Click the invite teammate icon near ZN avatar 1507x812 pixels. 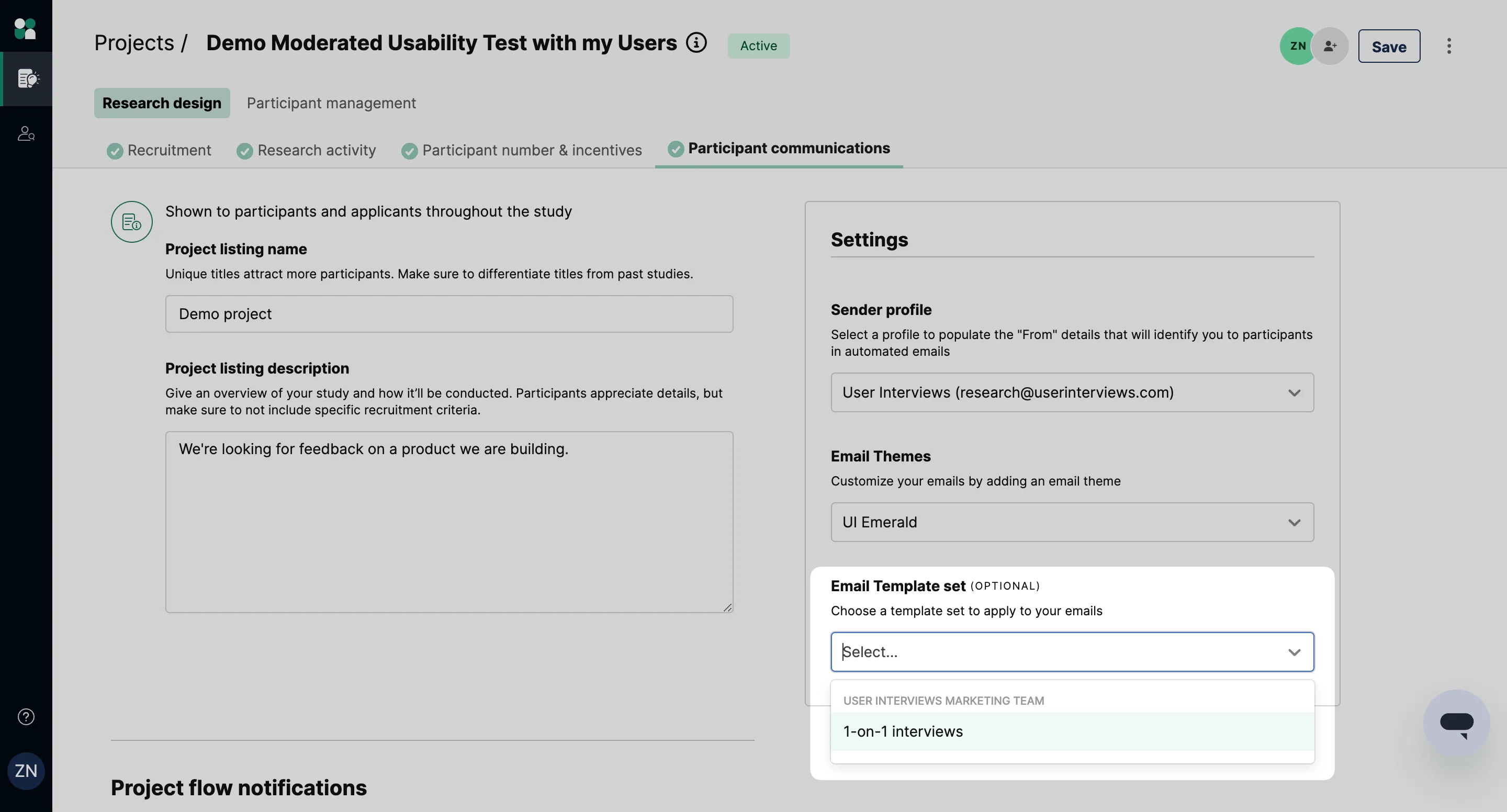pyautogui.click(x=1330, y=46)
